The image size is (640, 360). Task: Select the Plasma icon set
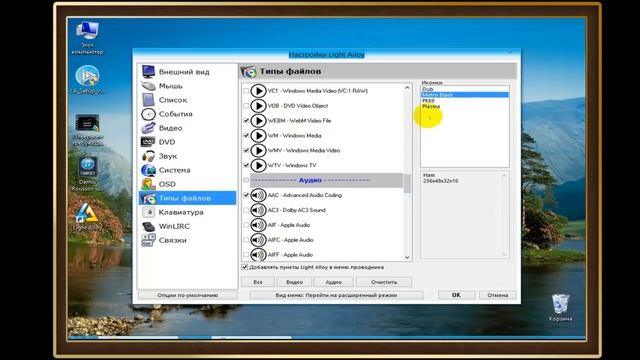[x=464, y=106]
